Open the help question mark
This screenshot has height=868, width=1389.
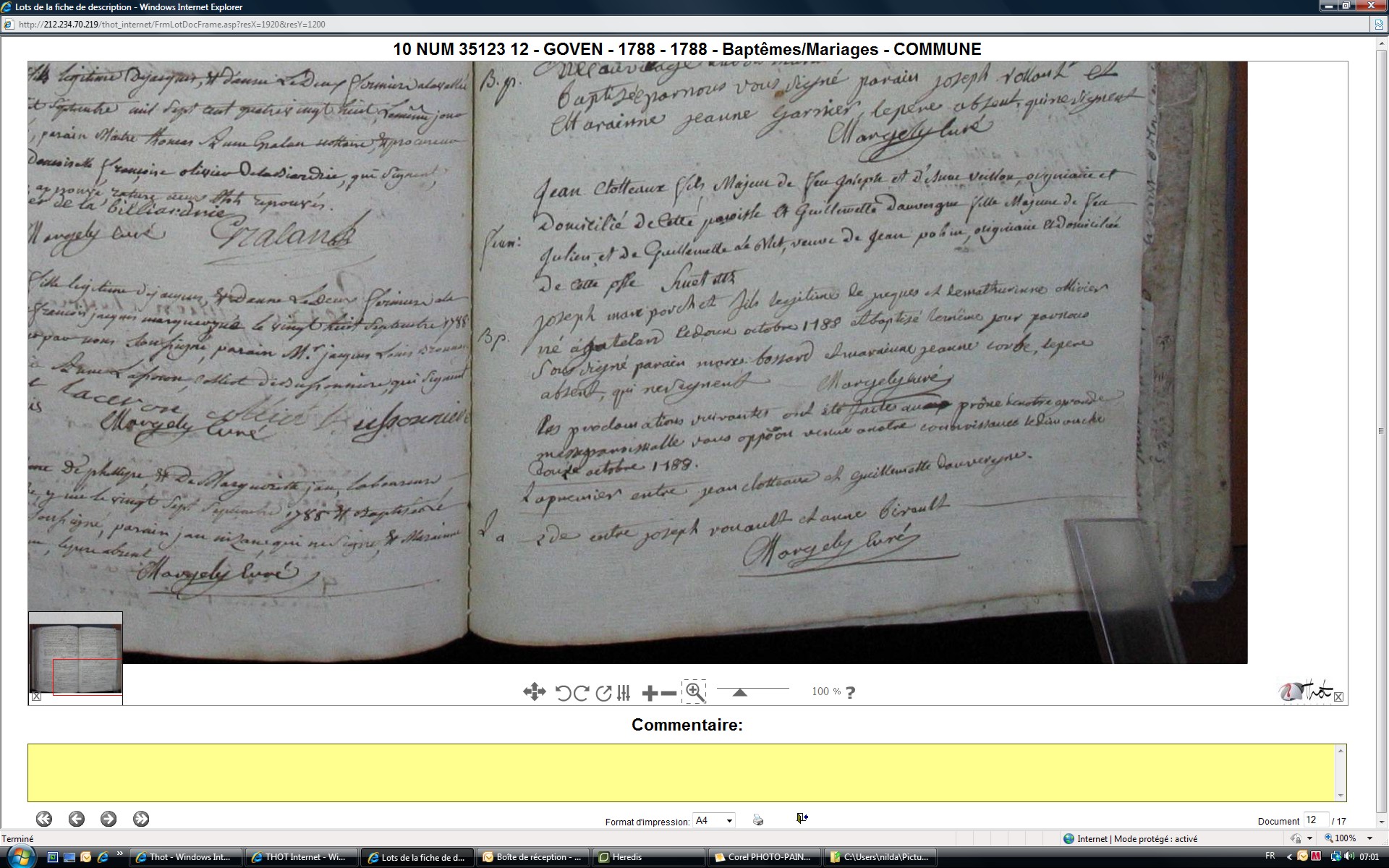850,692
